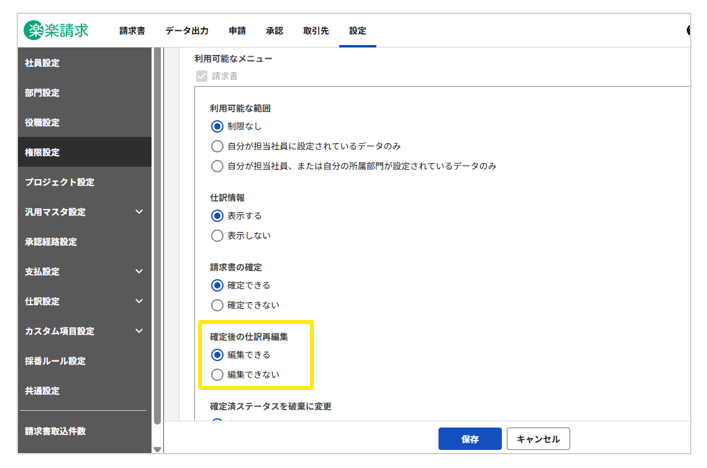Click the 楽楽請求 logo icon

[x=35, y=31]
